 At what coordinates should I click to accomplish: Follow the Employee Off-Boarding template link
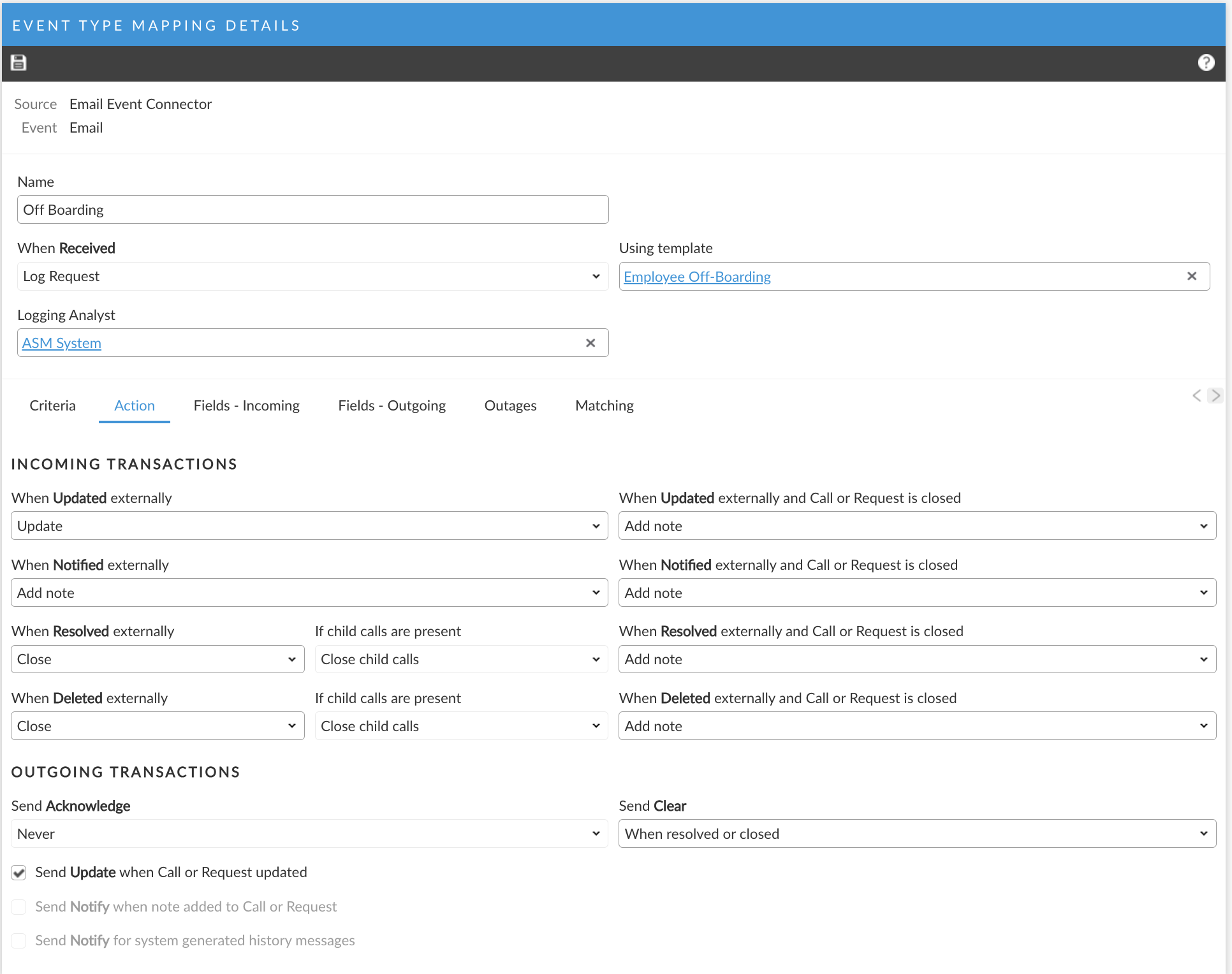coord(697,277)
